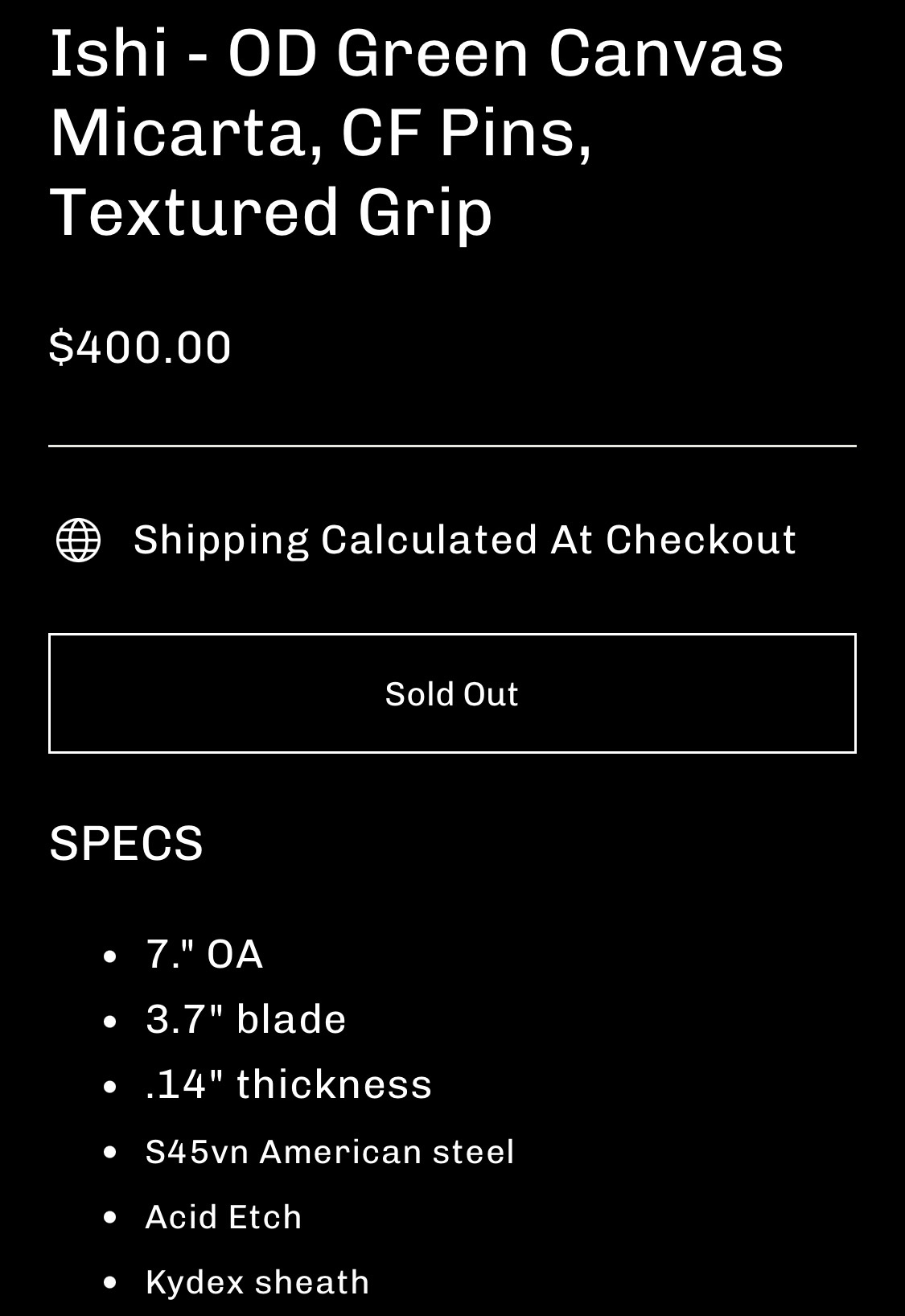
Task: Click the 3.7" blade spec
Action: point(245,1019)
